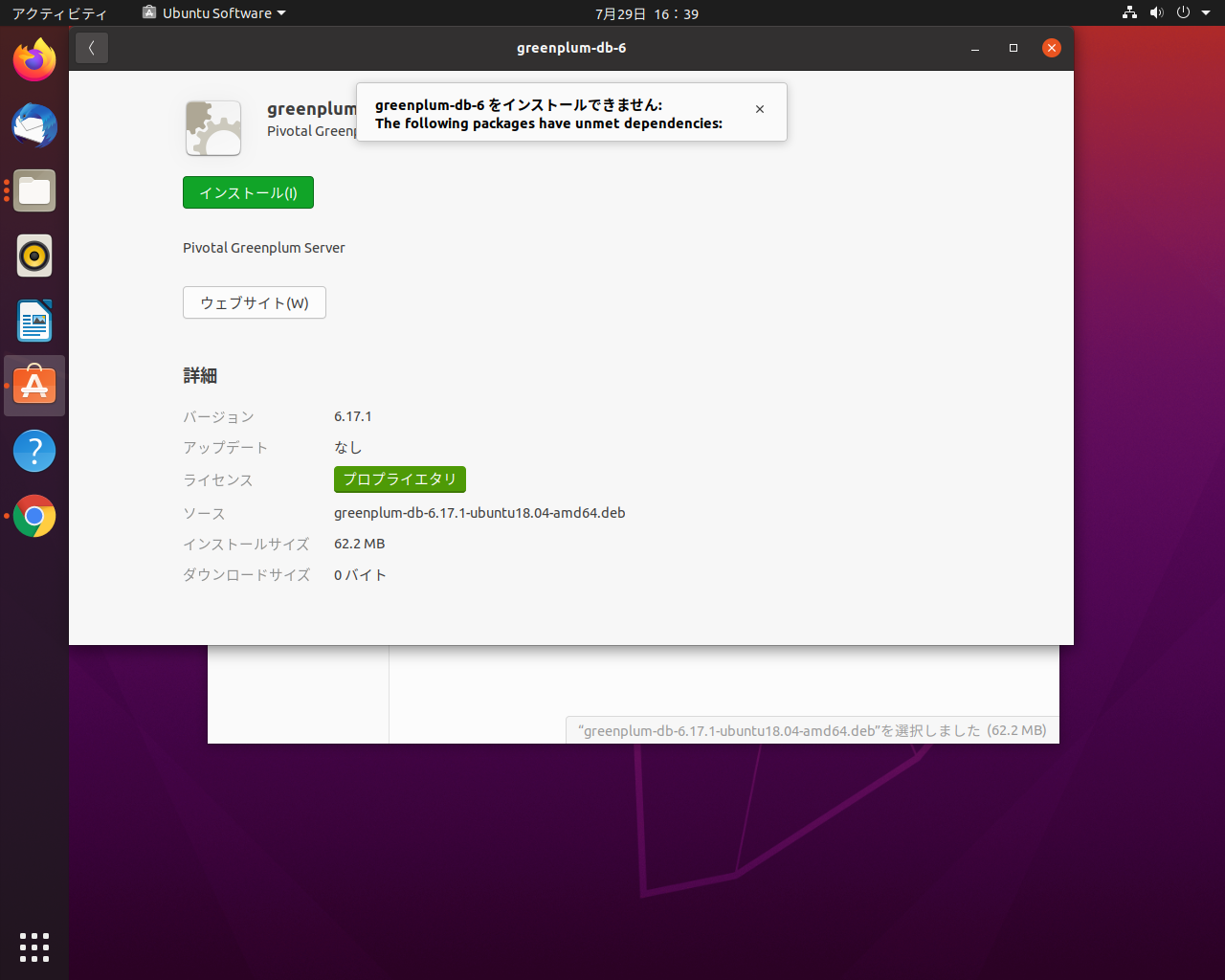Launch Thunderbird mail from the dock

click(34, 125)
